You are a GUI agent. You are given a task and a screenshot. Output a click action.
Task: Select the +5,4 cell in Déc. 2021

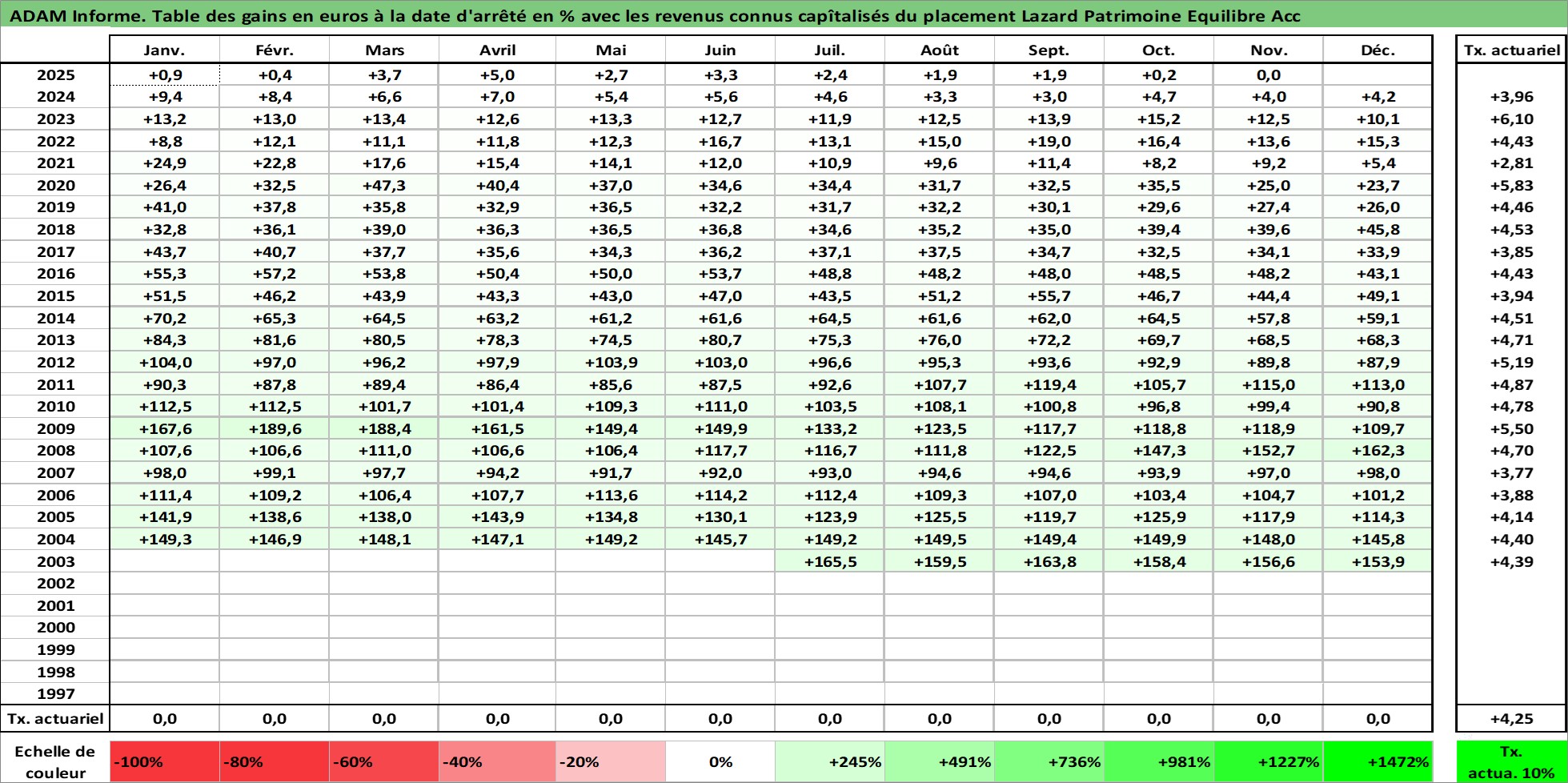coord(1378,163)
